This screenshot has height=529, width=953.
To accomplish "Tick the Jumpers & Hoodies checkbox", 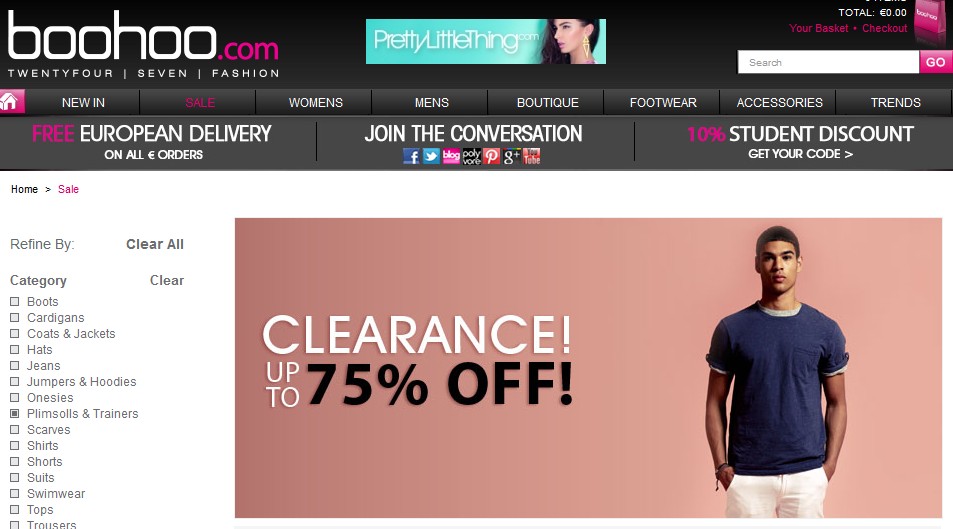I will click(15, 382).
